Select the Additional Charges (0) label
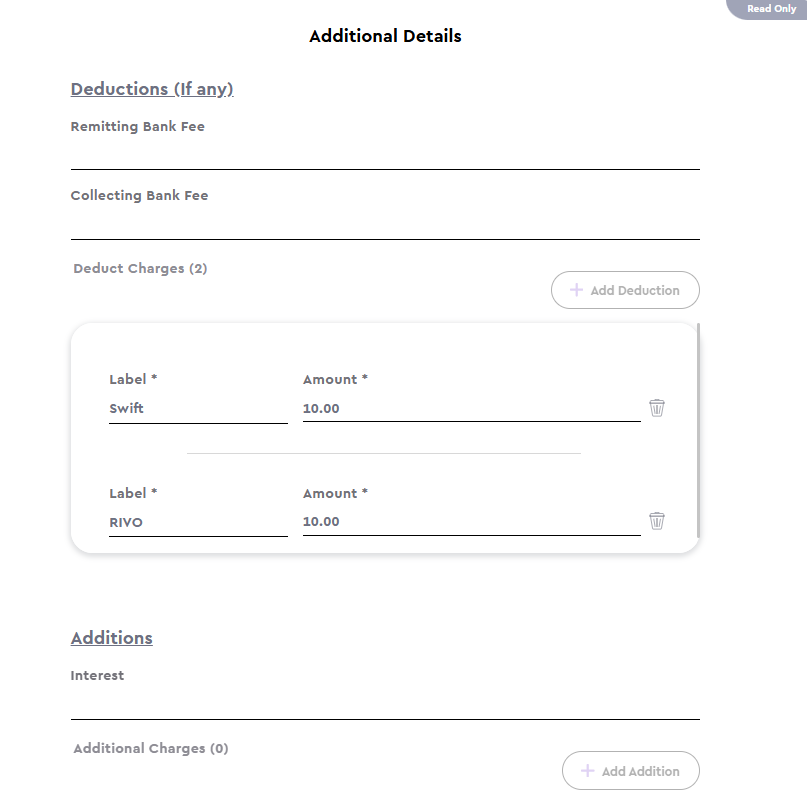This screenshot has height=790, width=807. (x=151, y=748)
